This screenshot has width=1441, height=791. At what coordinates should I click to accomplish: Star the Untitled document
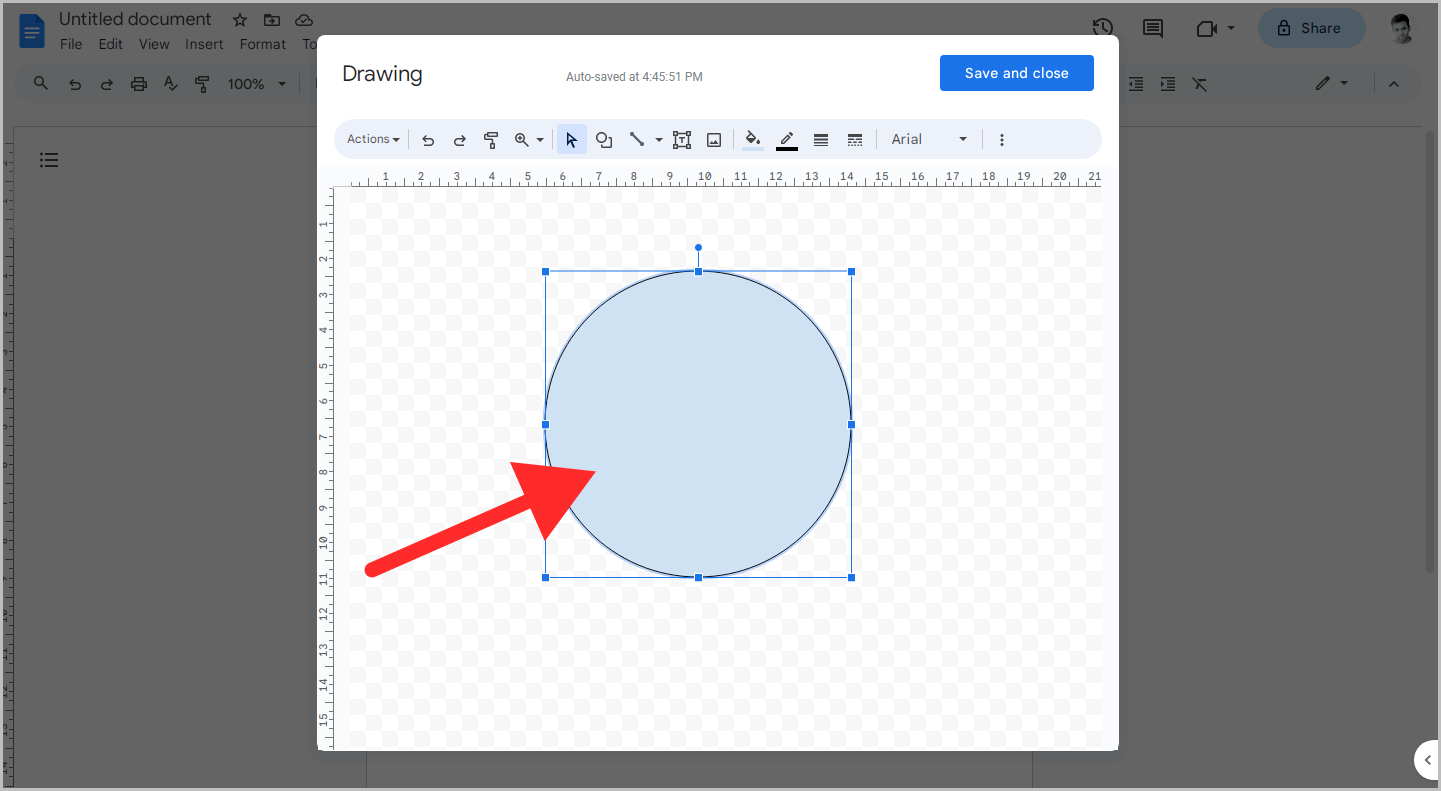239,19
